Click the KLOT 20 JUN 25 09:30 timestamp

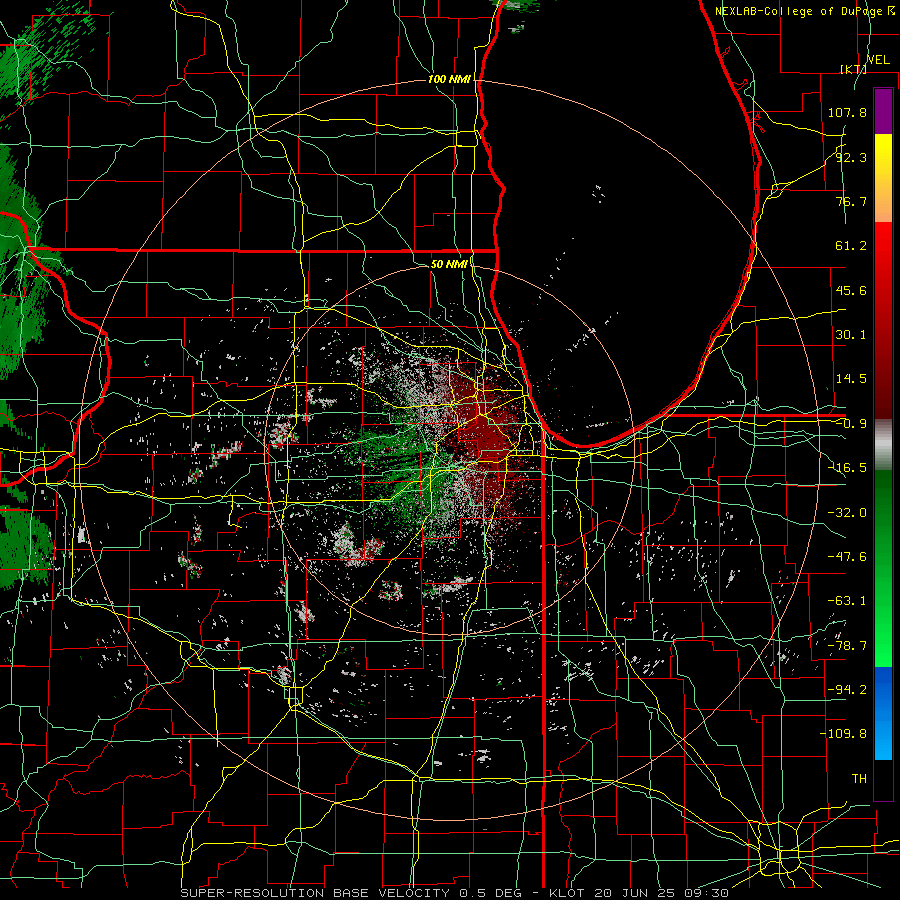click(x=639, y=893)
